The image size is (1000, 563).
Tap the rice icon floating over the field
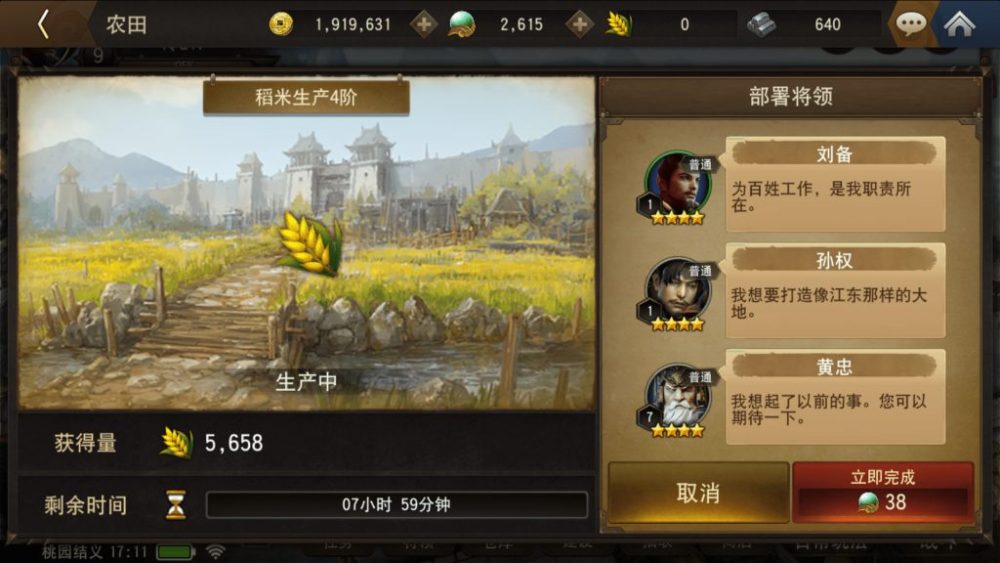click(310, 244)
